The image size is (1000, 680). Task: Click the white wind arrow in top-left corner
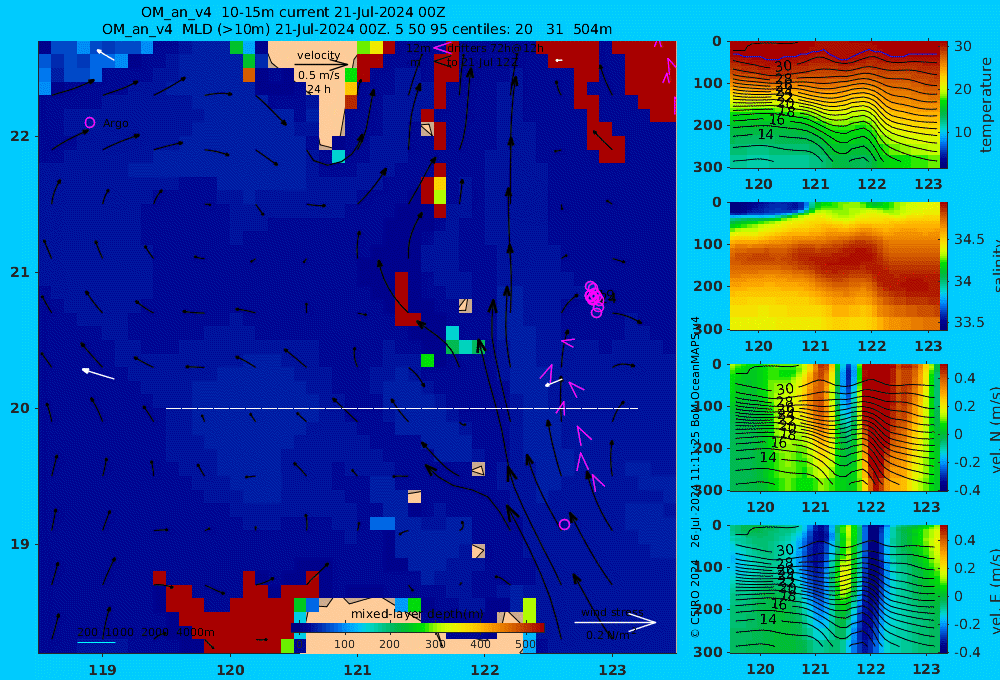105,55
